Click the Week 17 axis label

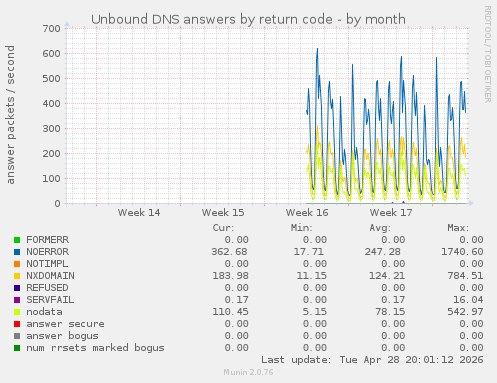(391, 213)
